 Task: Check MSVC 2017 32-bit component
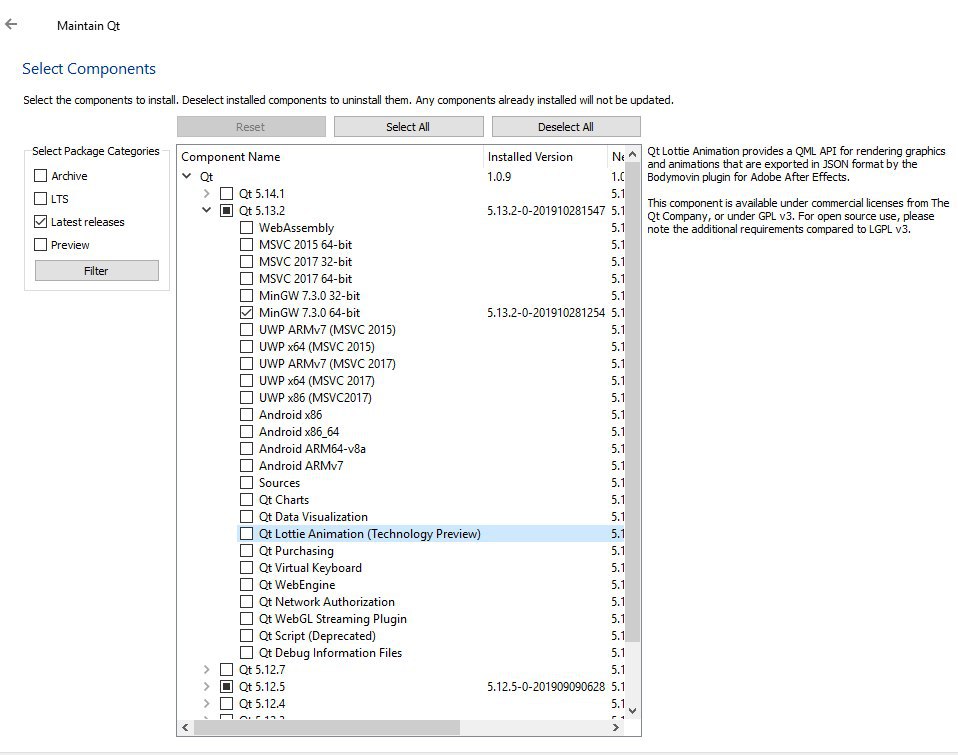(x=246, y=261)
